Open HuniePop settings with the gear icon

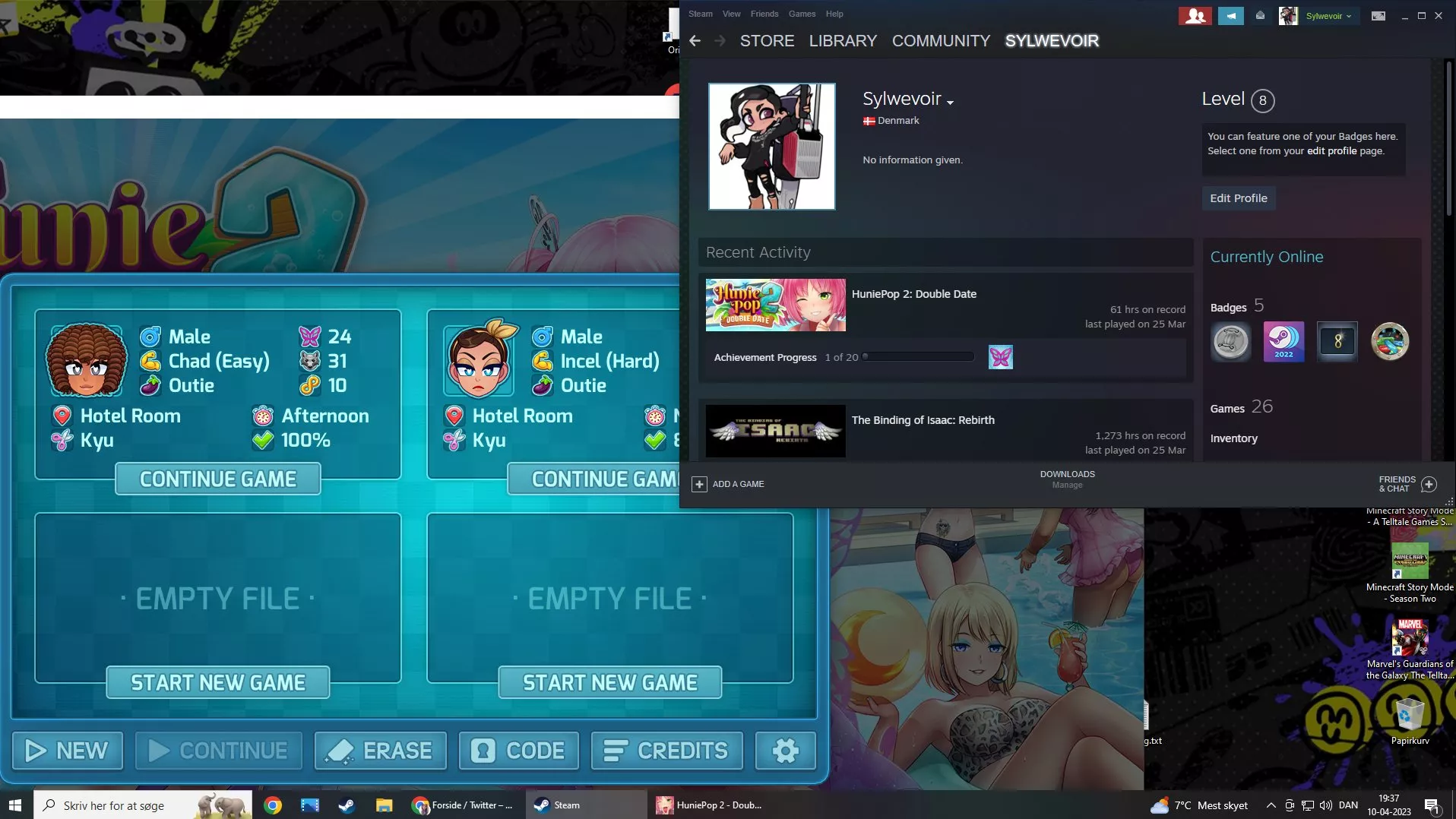point(783,751)
